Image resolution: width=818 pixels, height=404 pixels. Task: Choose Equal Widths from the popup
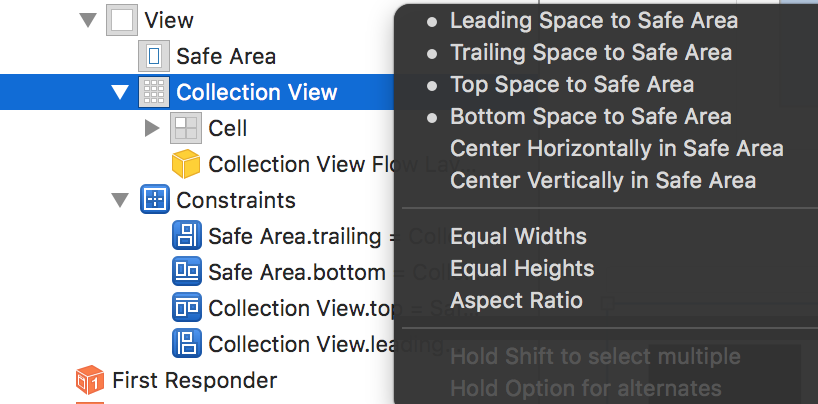[x=518, y=237]
